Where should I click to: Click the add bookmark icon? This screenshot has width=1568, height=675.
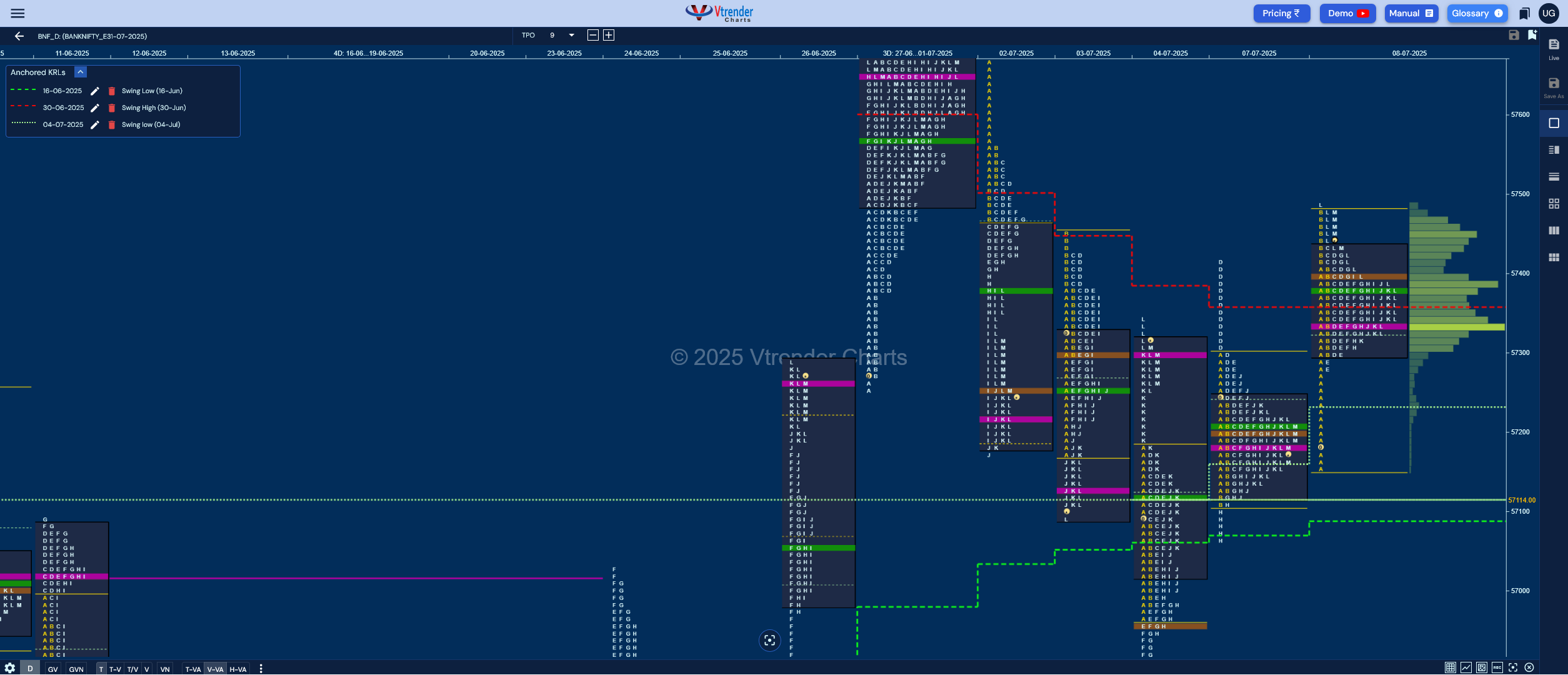(x=1532, y=35)
